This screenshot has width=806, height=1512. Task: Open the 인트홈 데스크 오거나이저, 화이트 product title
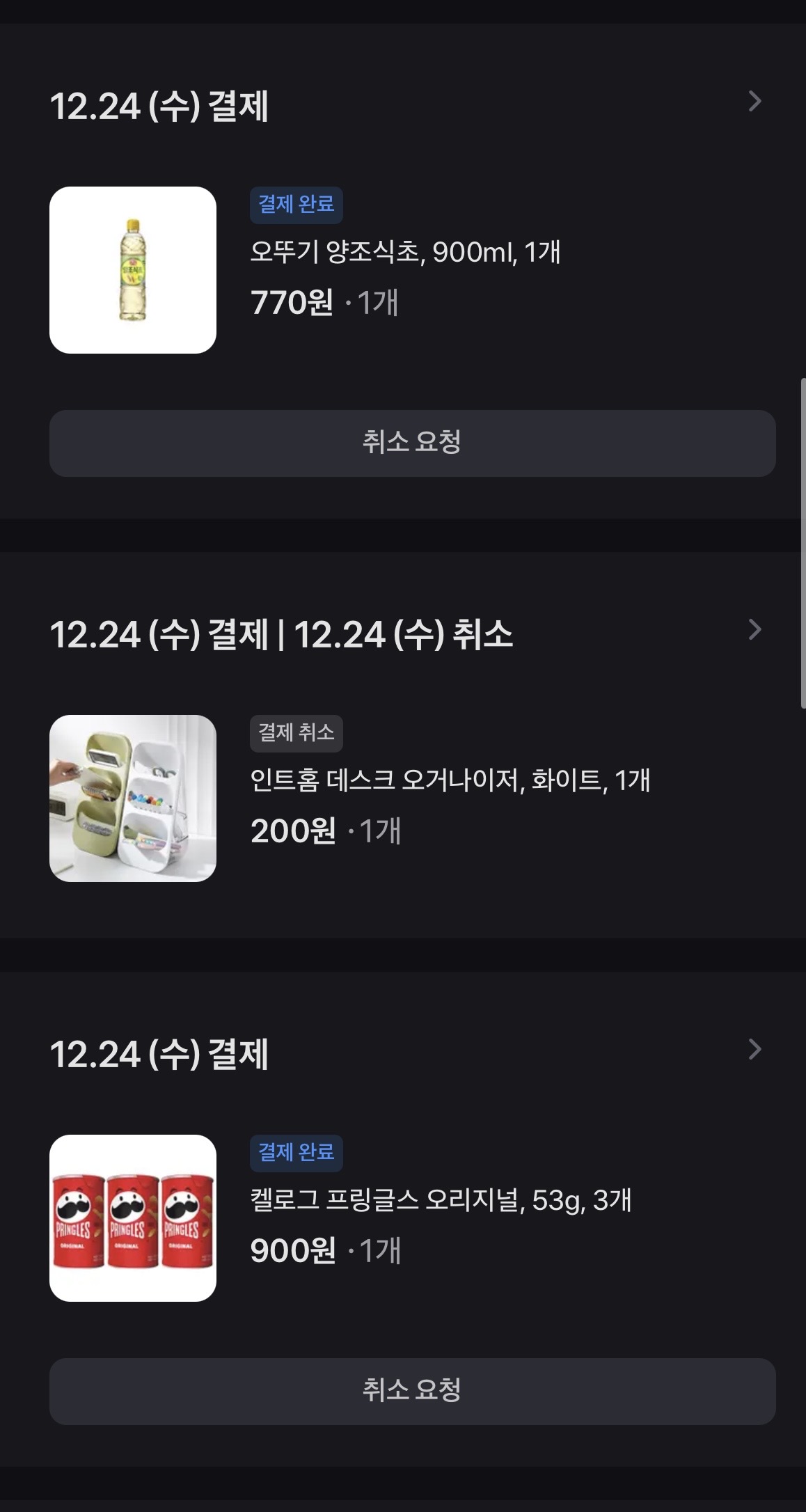coord(450,780)
